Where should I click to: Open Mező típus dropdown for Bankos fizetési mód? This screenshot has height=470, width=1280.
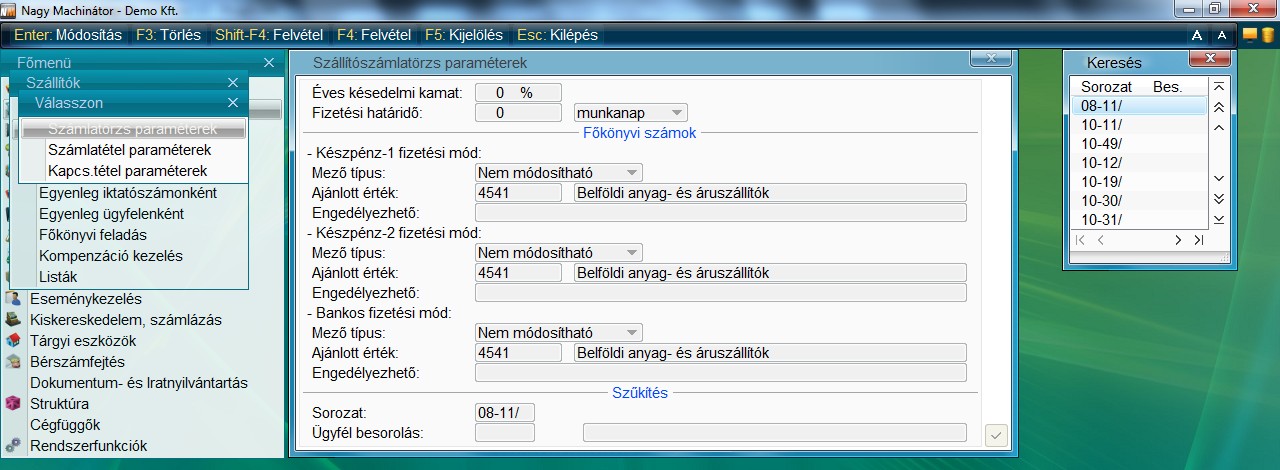pos(559,332)
